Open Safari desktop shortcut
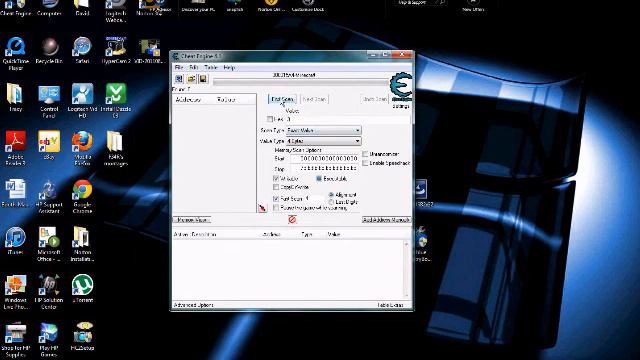 (82, 51)
